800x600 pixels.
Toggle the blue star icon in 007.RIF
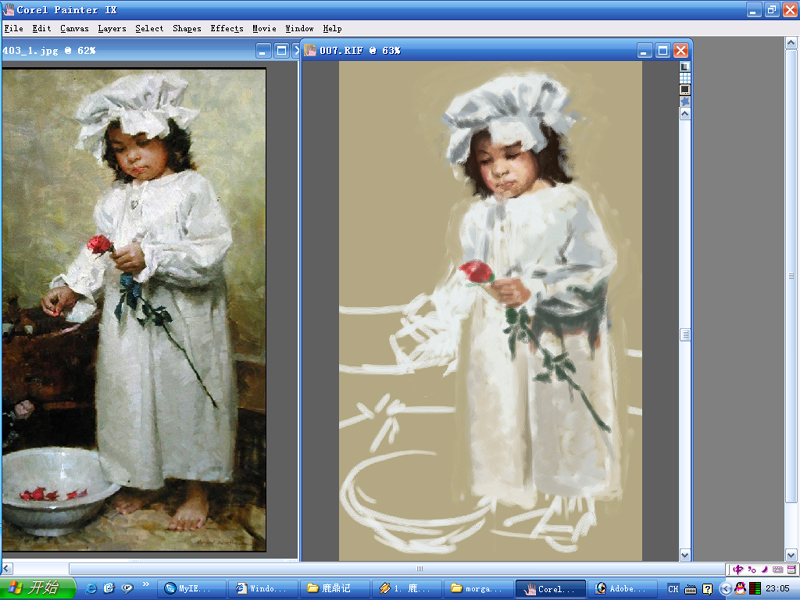click(685, 102)
